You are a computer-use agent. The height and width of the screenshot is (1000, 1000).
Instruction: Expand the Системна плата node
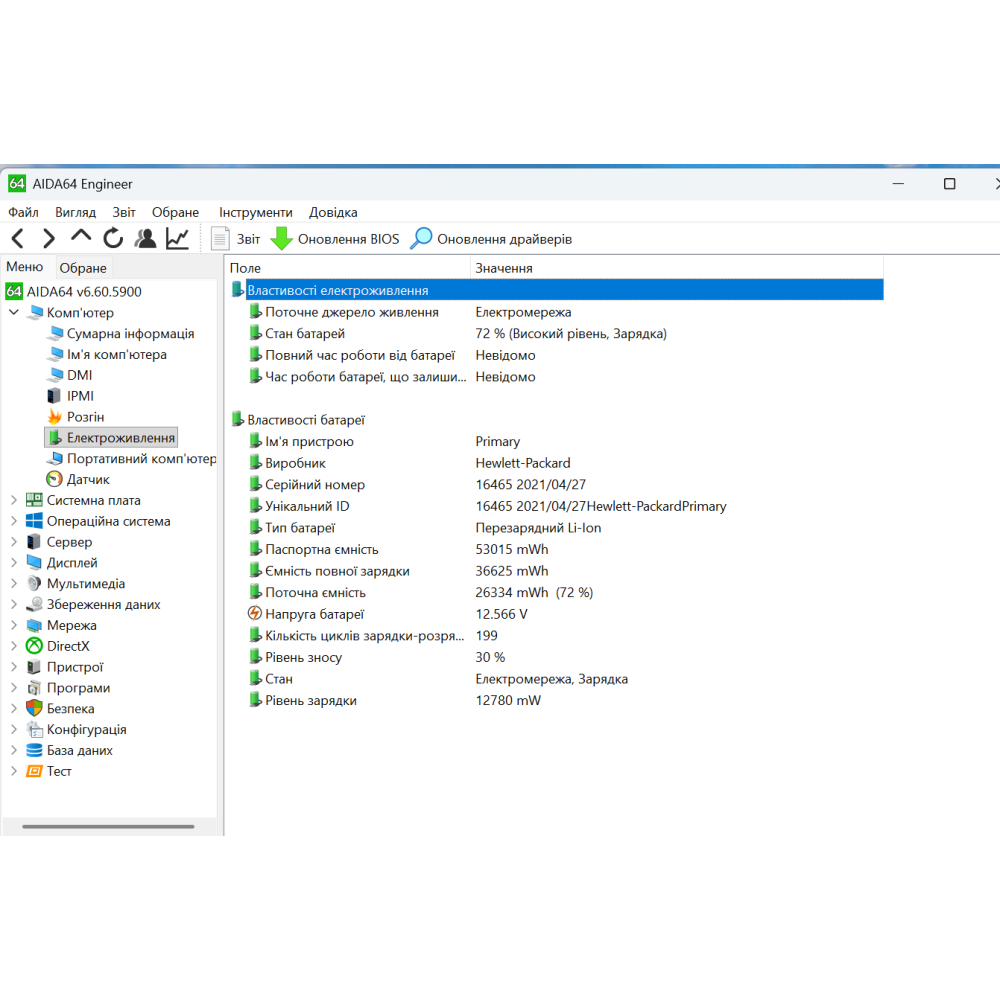[14, 500]
